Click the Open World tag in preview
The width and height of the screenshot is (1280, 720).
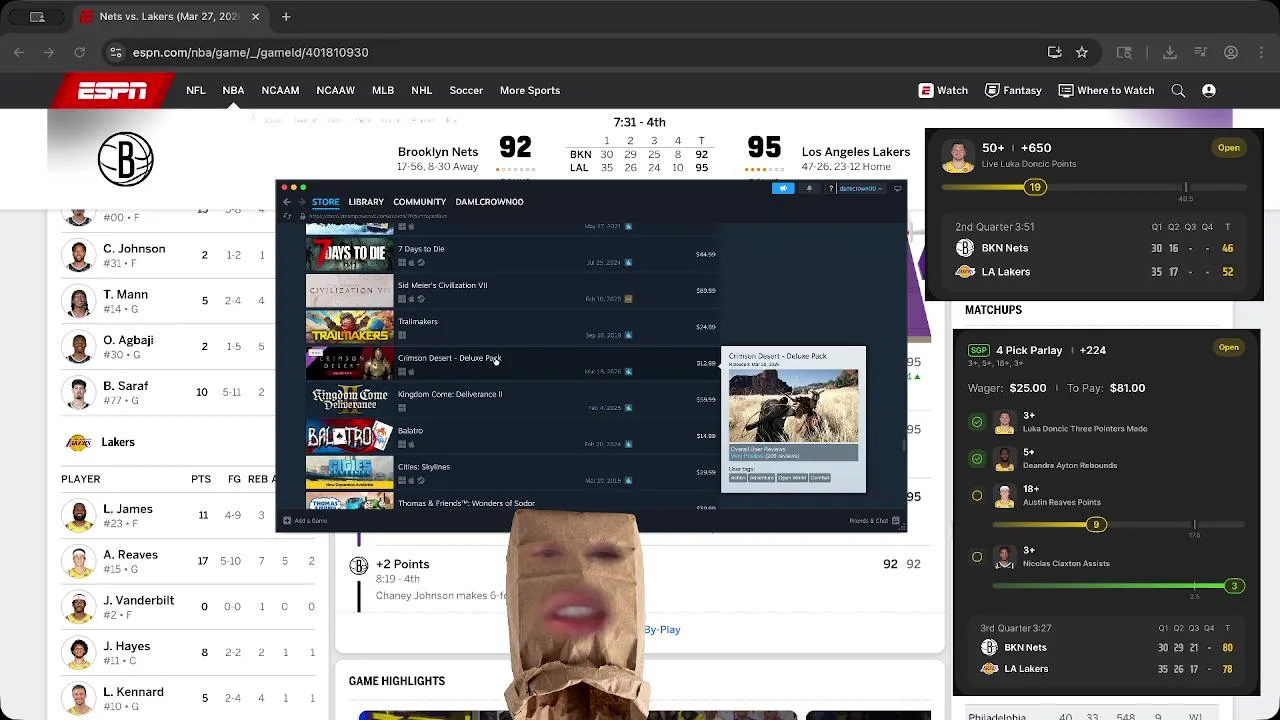(791, 478)
